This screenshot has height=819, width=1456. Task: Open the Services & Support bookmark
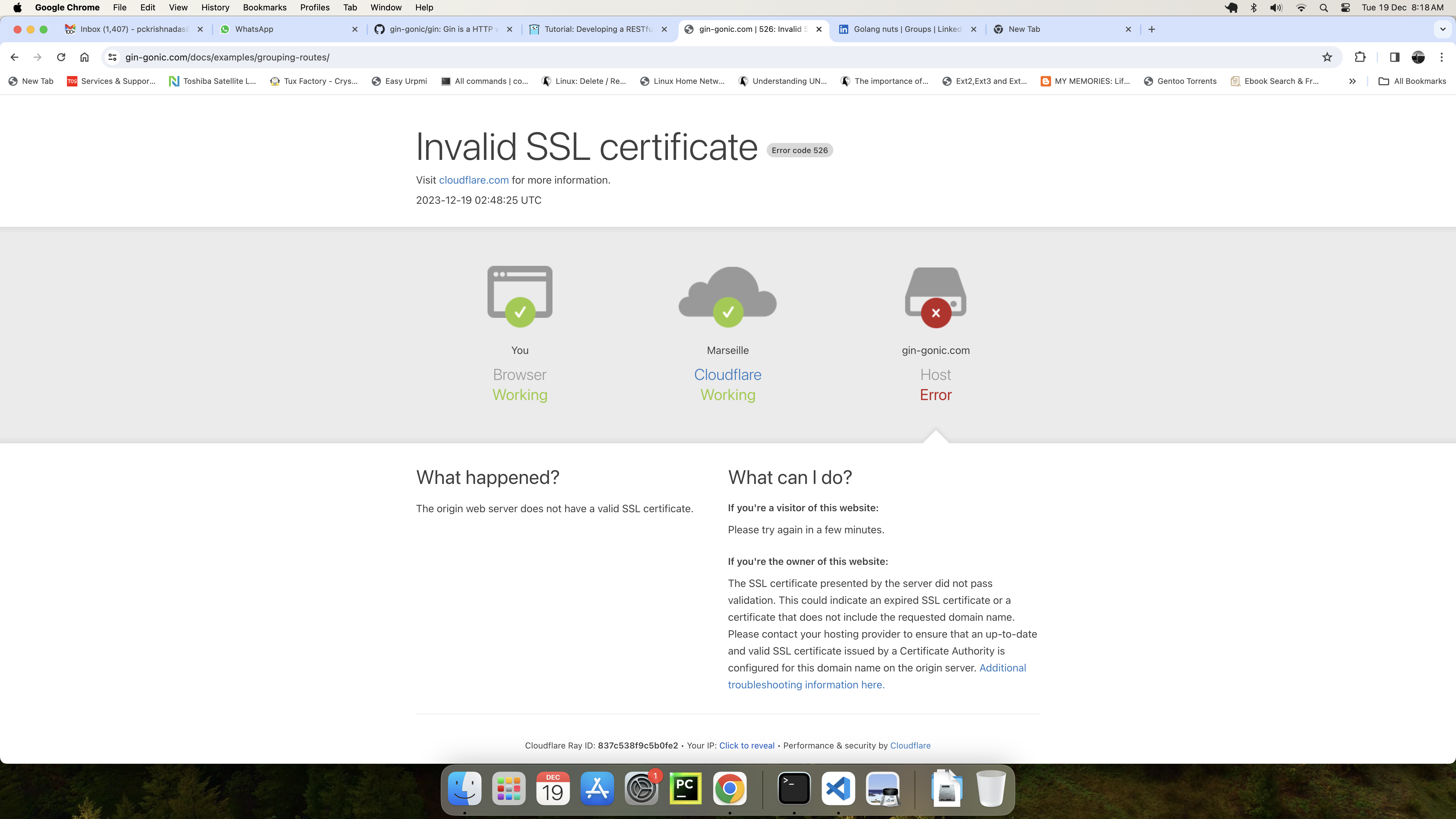pyautogui.click(x=111, y=81)
